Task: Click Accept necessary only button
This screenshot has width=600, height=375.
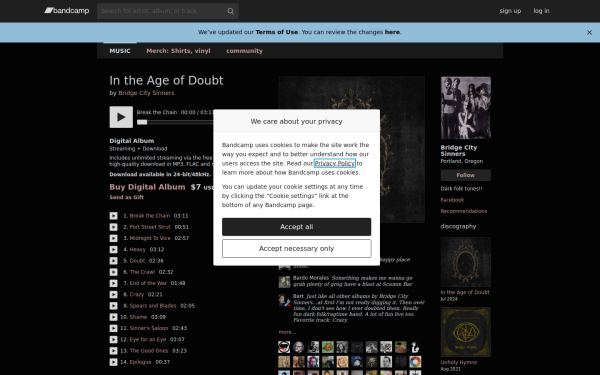Action: pyautogui.click(x=296, y=249)
